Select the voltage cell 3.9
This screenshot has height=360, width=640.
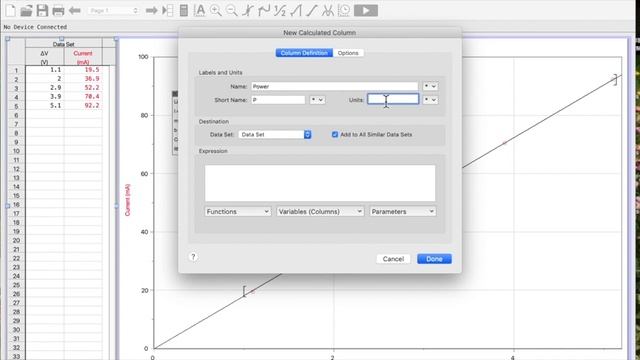[44, 97]
